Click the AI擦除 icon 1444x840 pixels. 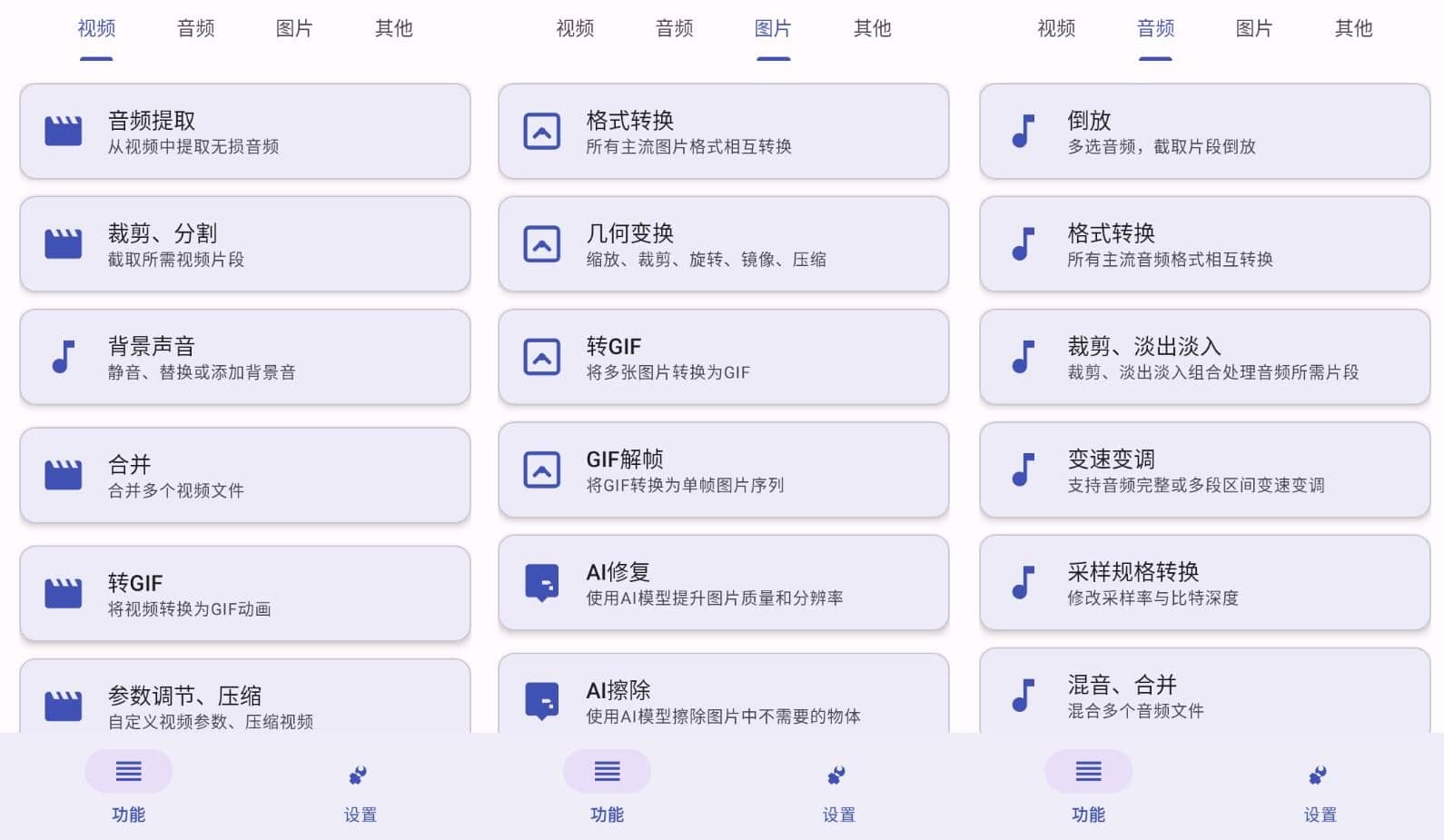point(542,701)
